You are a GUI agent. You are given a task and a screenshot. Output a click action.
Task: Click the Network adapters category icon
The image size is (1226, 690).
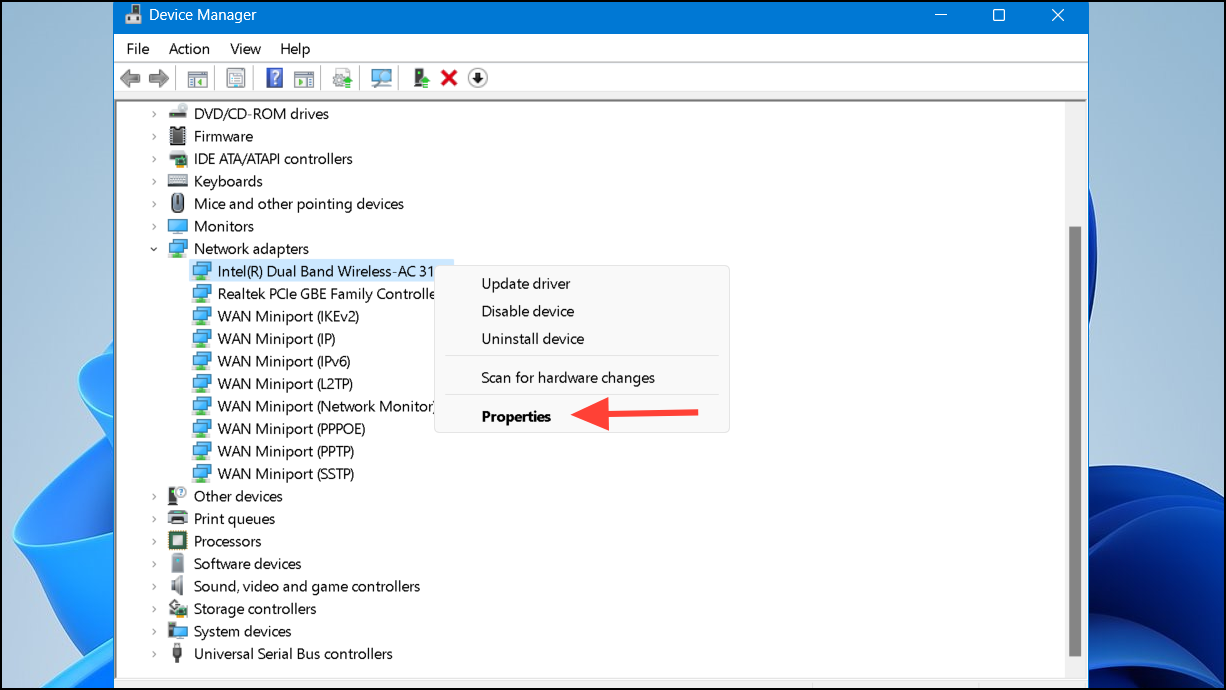(x=178, y=249)
